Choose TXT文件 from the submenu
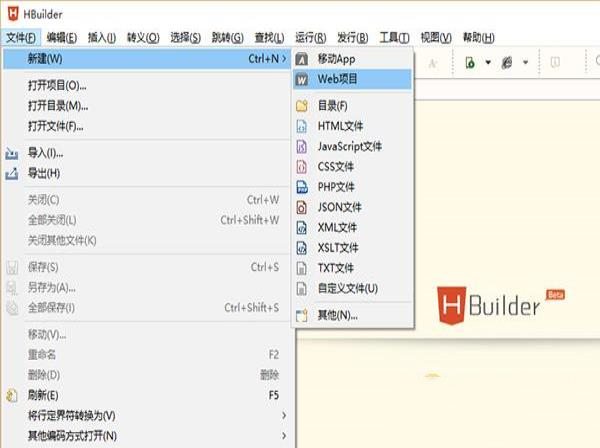Image resolution: width=600 pixels, height=448 pixels. (x=335, y=268)
